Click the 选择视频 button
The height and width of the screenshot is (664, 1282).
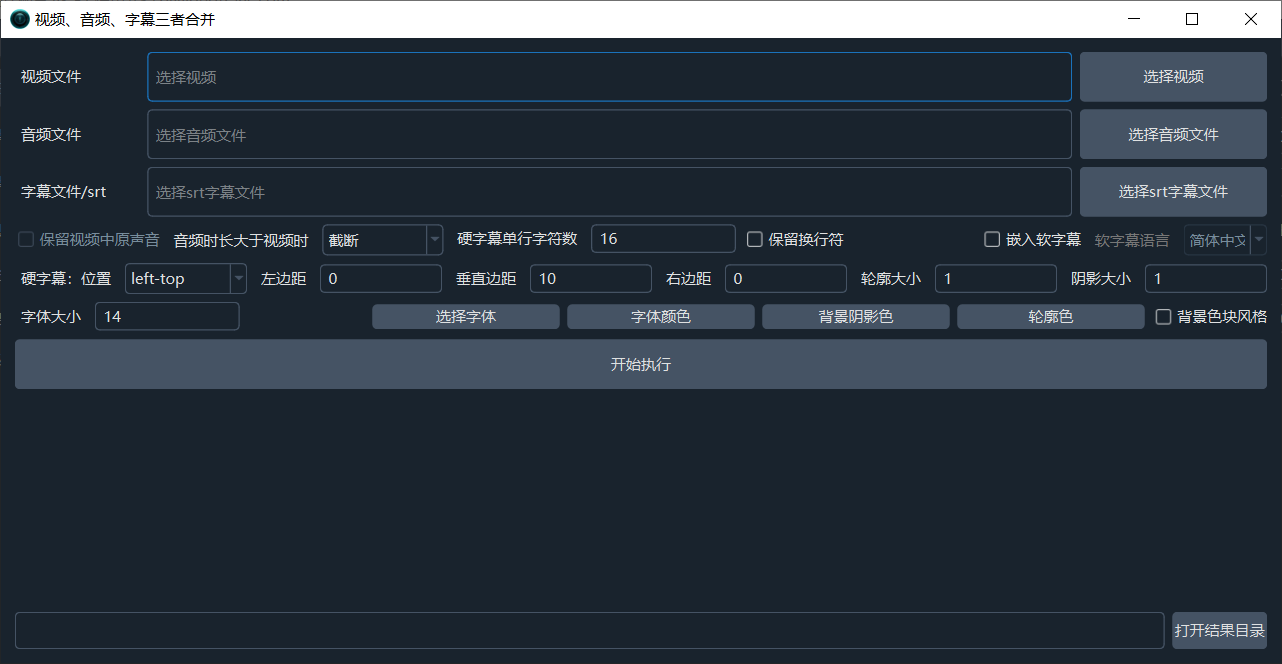(1173, 77)
